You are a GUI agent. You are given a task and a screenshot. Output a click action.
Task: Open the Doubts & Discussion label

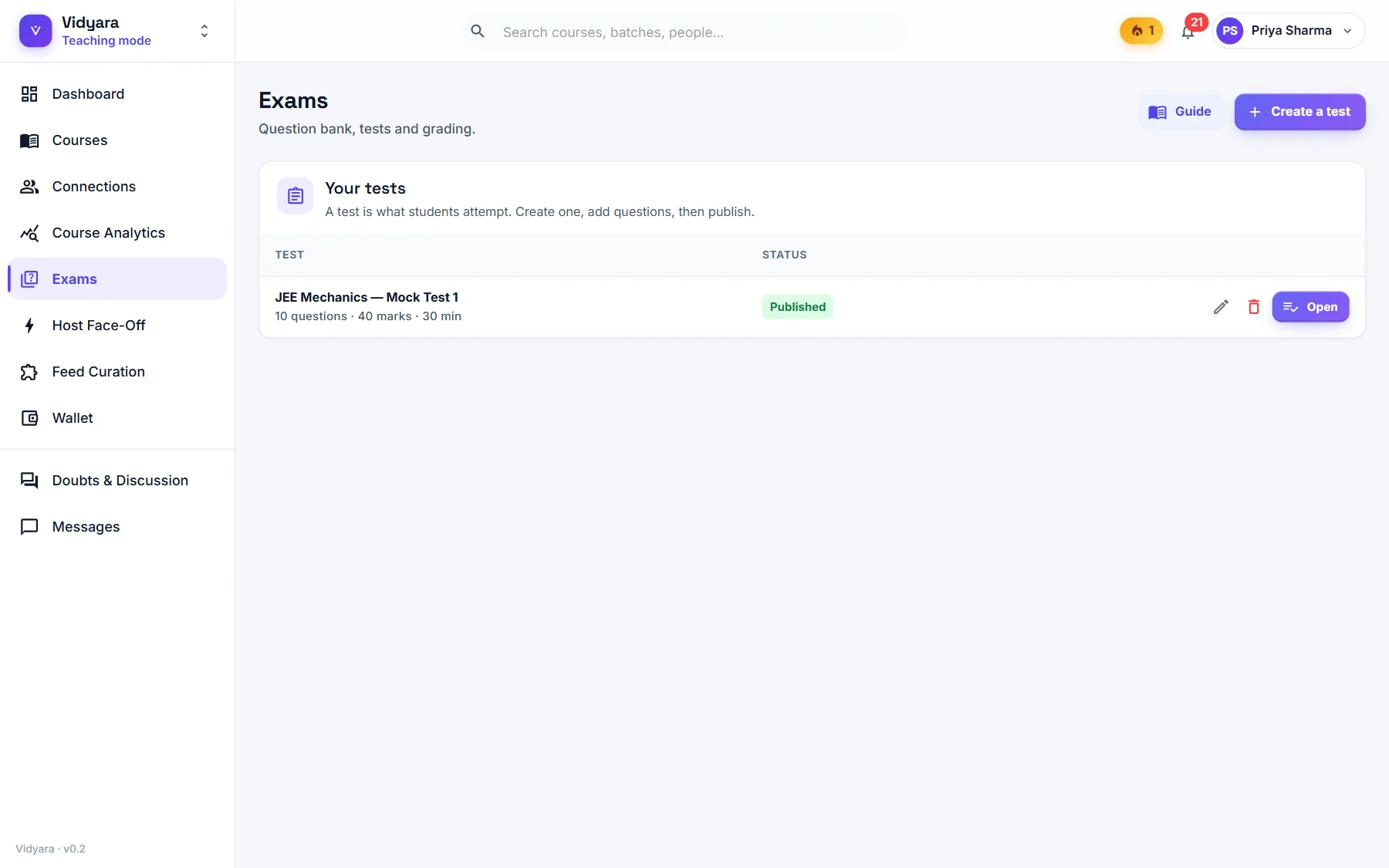click(x=120, y=481)
